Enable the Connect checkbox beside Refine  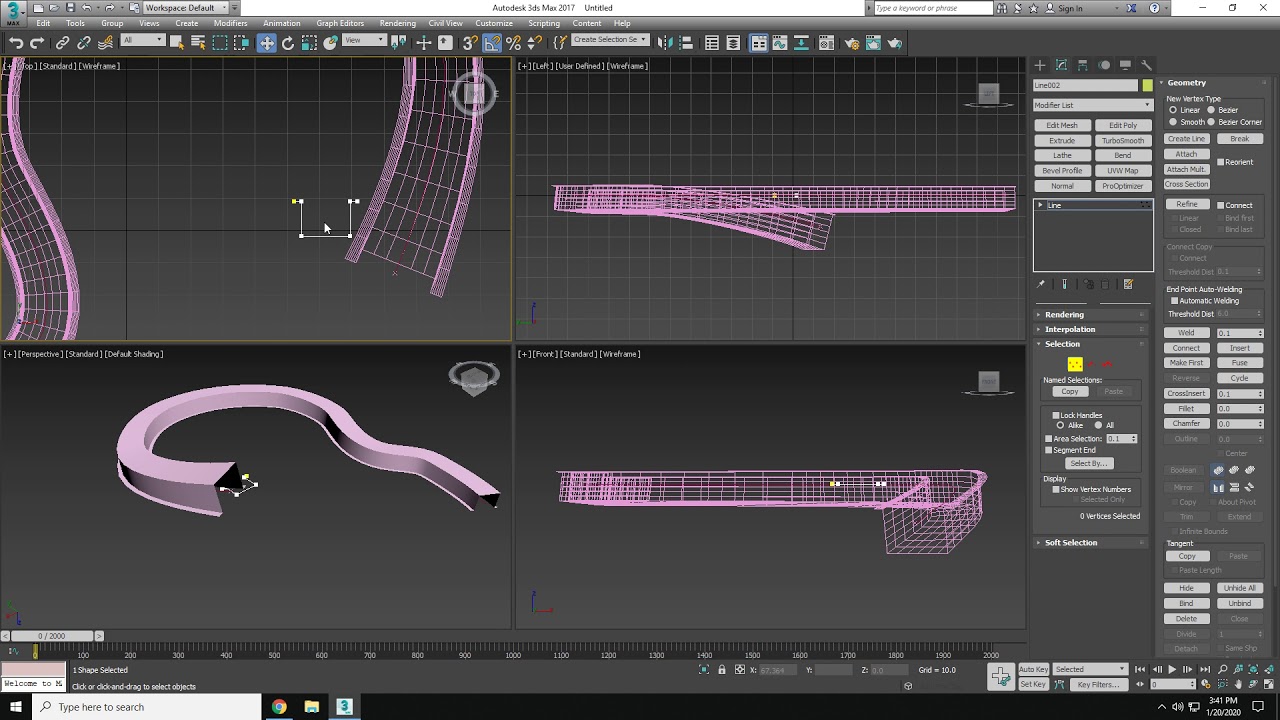point(1220,205)
